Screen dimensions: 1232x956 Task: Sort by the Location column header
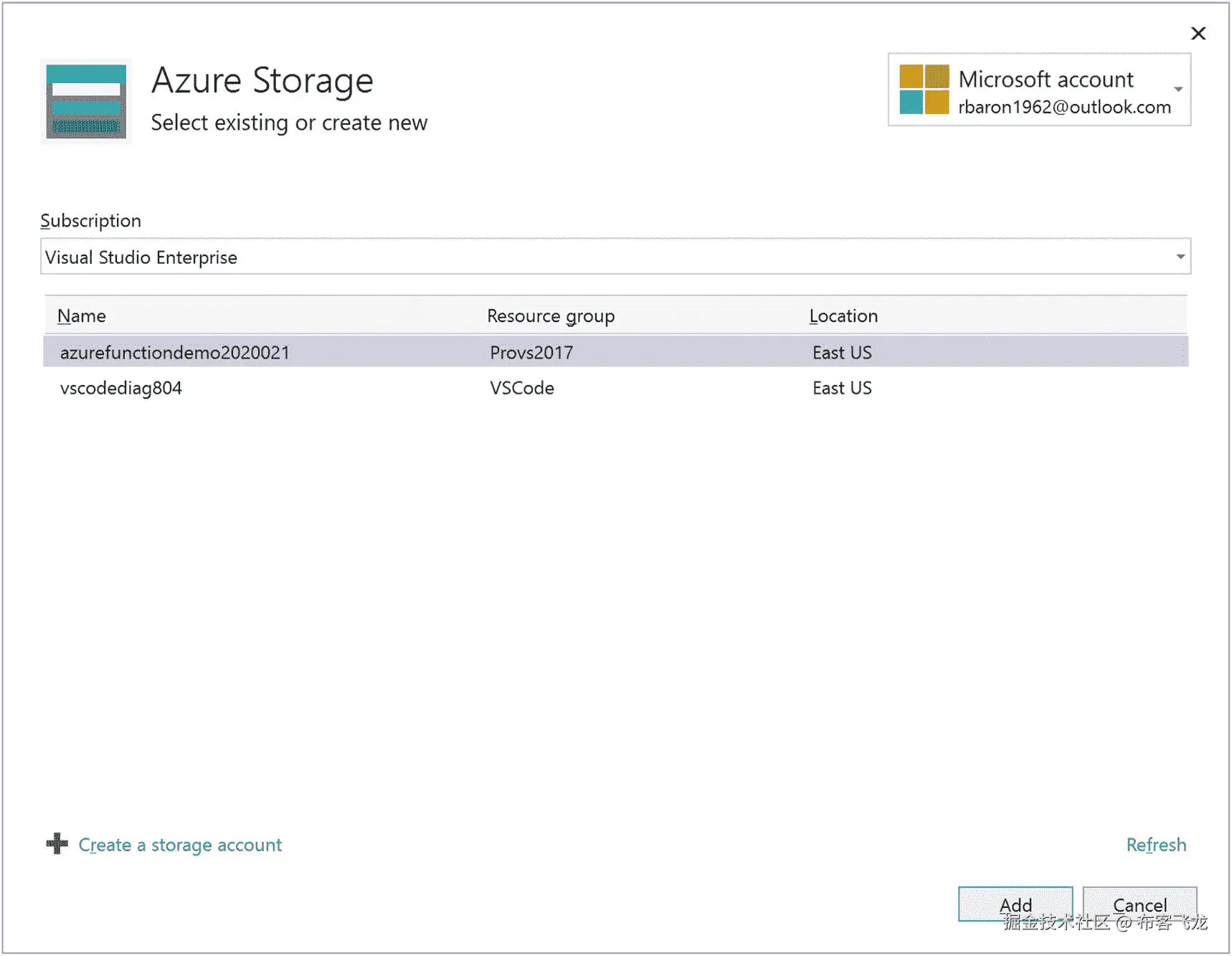[843, 316]
